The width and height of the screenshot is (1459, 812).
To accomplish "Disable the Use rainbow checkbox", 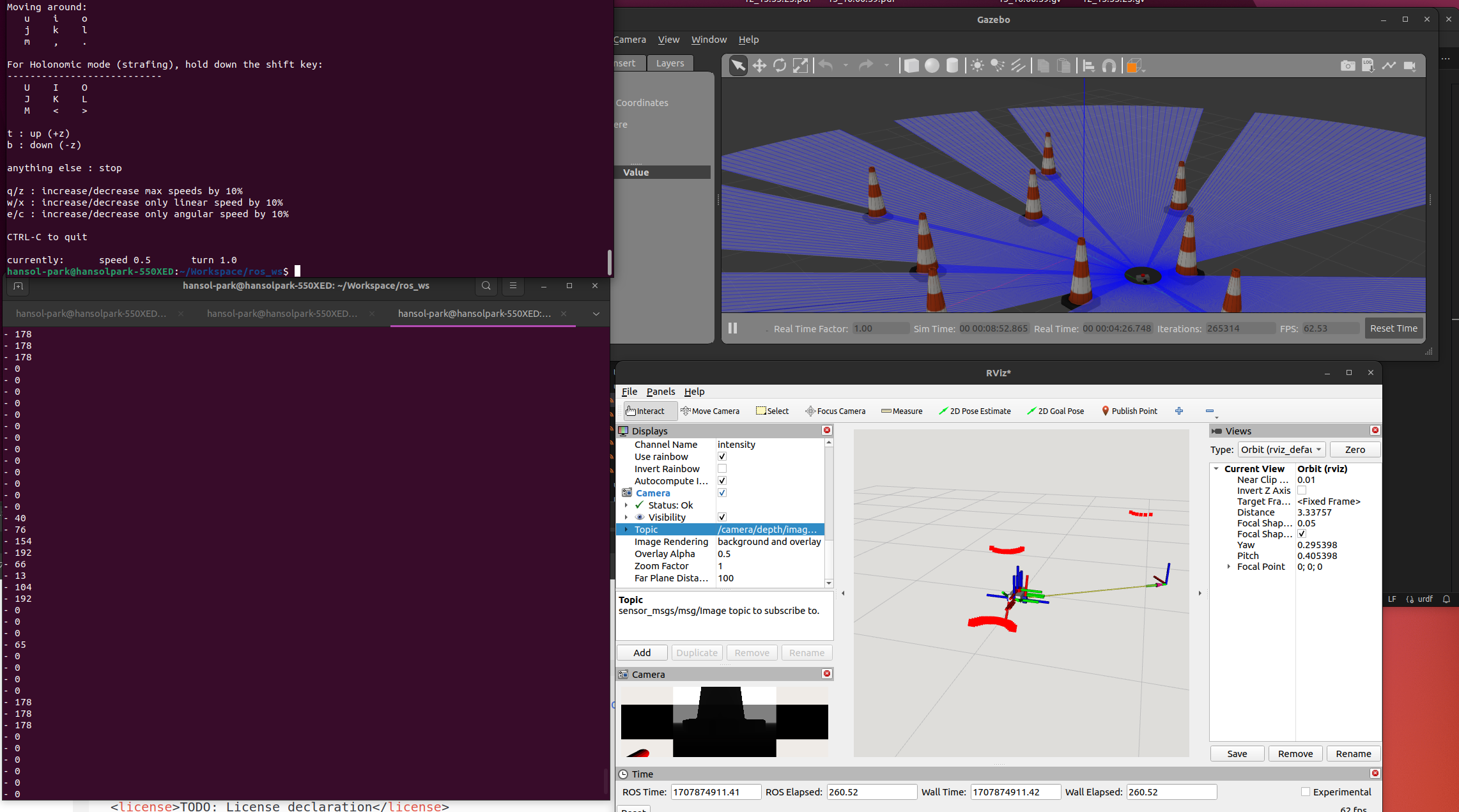I will (x=722, y=457).
